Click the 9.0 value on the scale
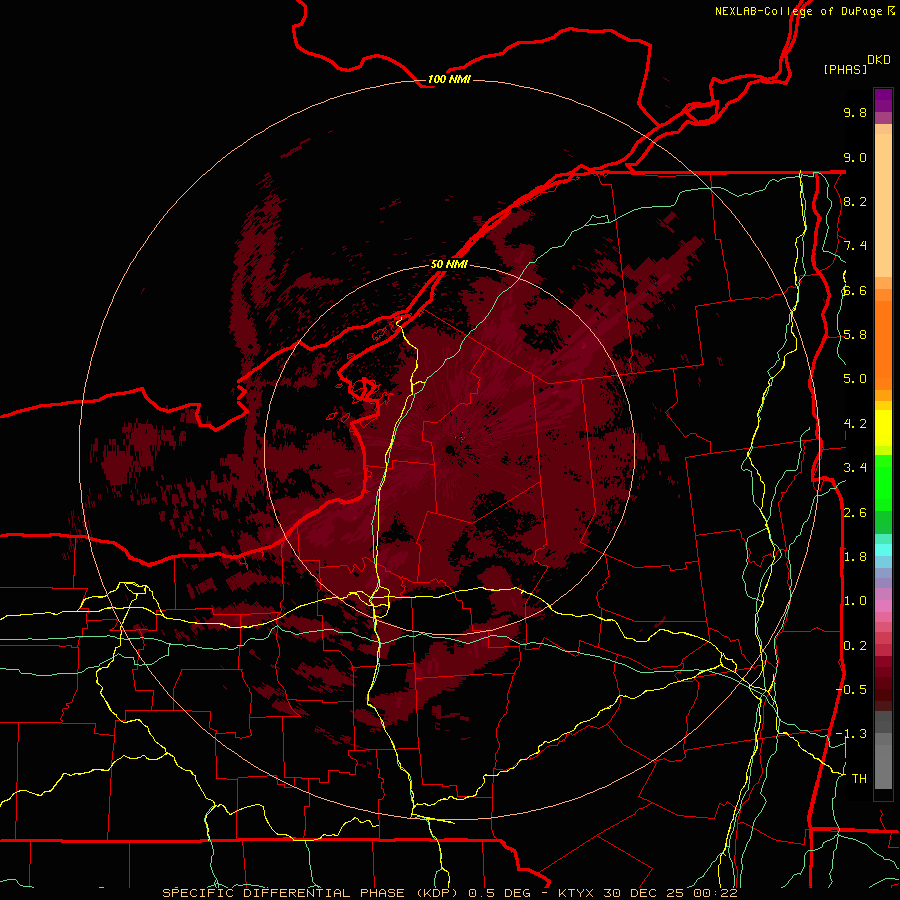Screen dimensions: 900x900 [x=855, y=157]
